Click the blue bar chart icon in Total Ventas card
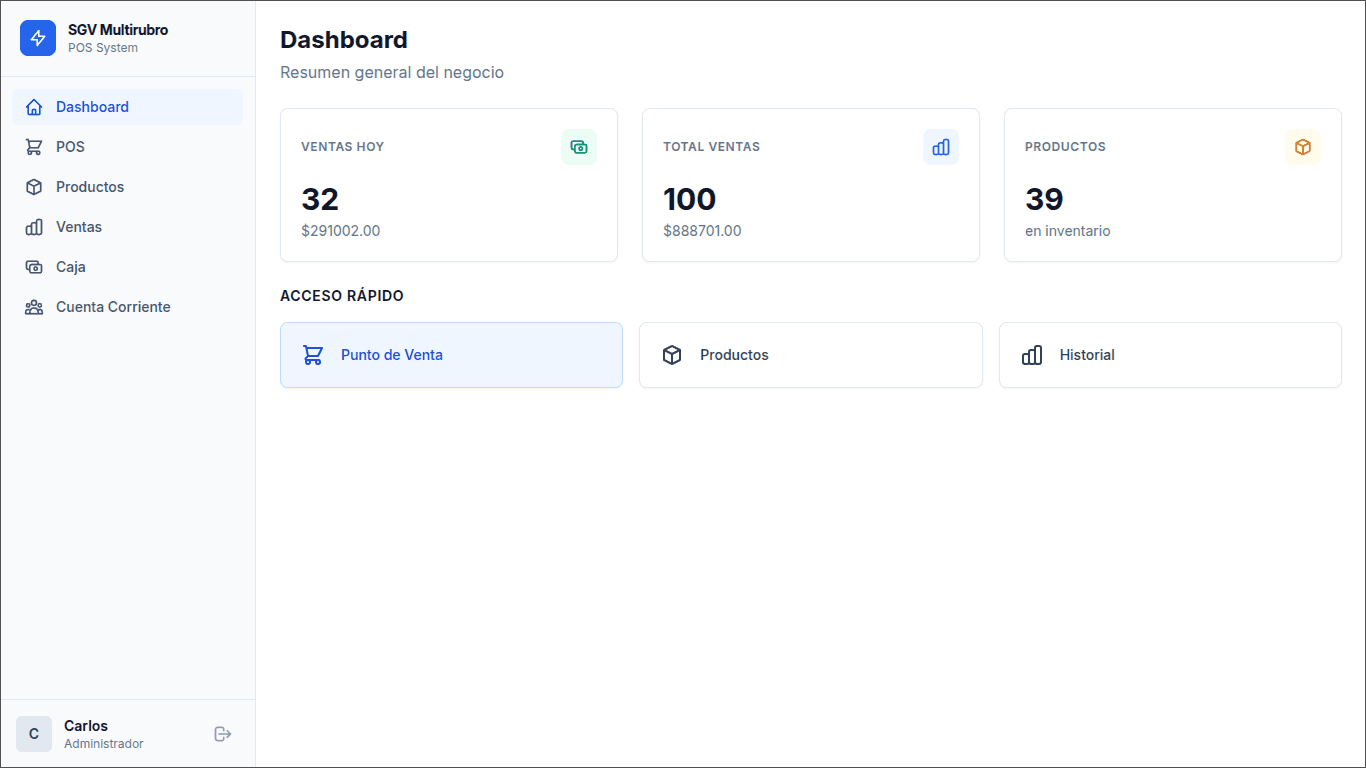 point(941,147)
